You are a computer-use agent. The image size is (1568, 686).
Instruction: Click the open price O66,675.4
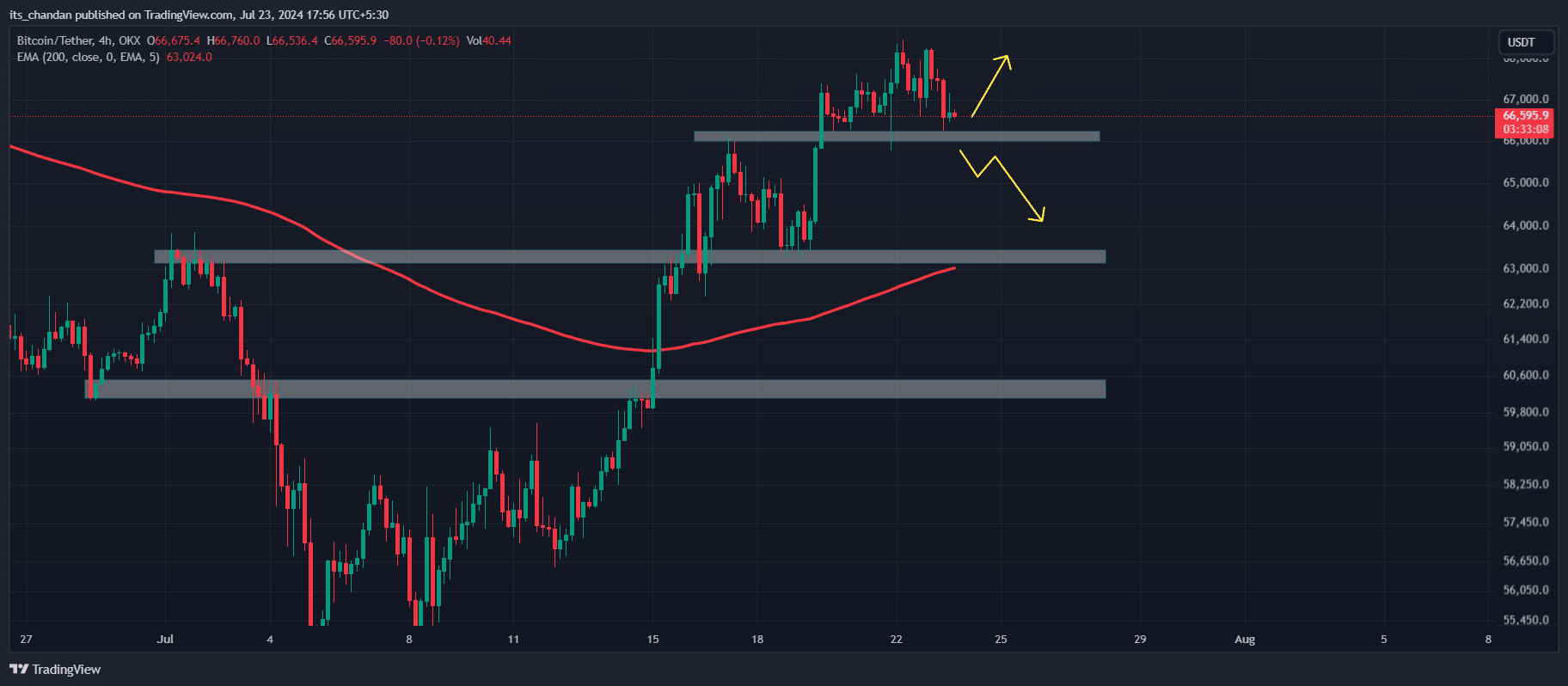[x=174, y=40]
